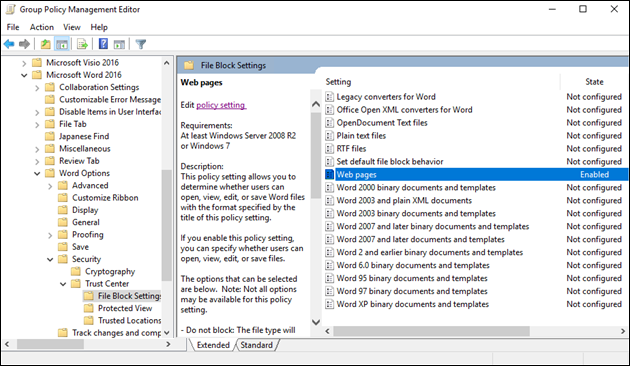
Task: Click the tree pane horizontal scrollbar thumb
Action: click(x=50, y=344)
